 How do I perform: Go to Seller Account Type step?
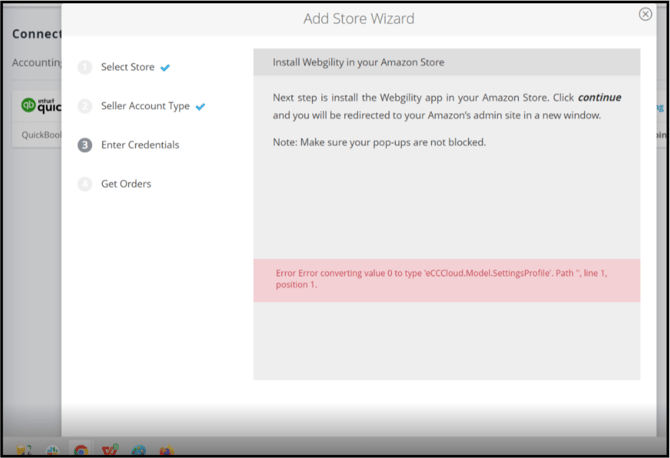tap(145, 106)
